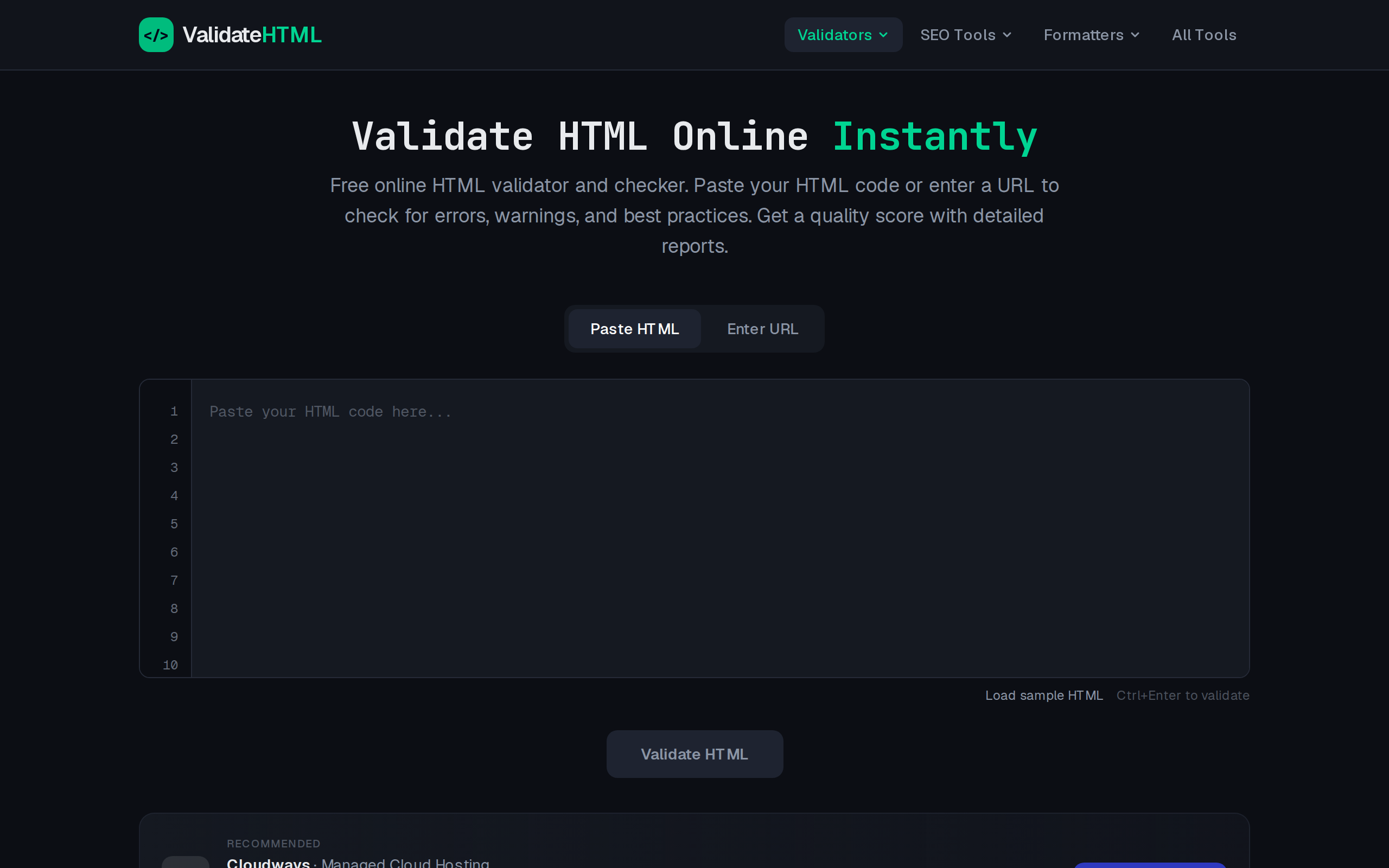This screenshot has width=1389, height=868.
Task: Click the Load sample HTML link
Action: click(1044, 695)
